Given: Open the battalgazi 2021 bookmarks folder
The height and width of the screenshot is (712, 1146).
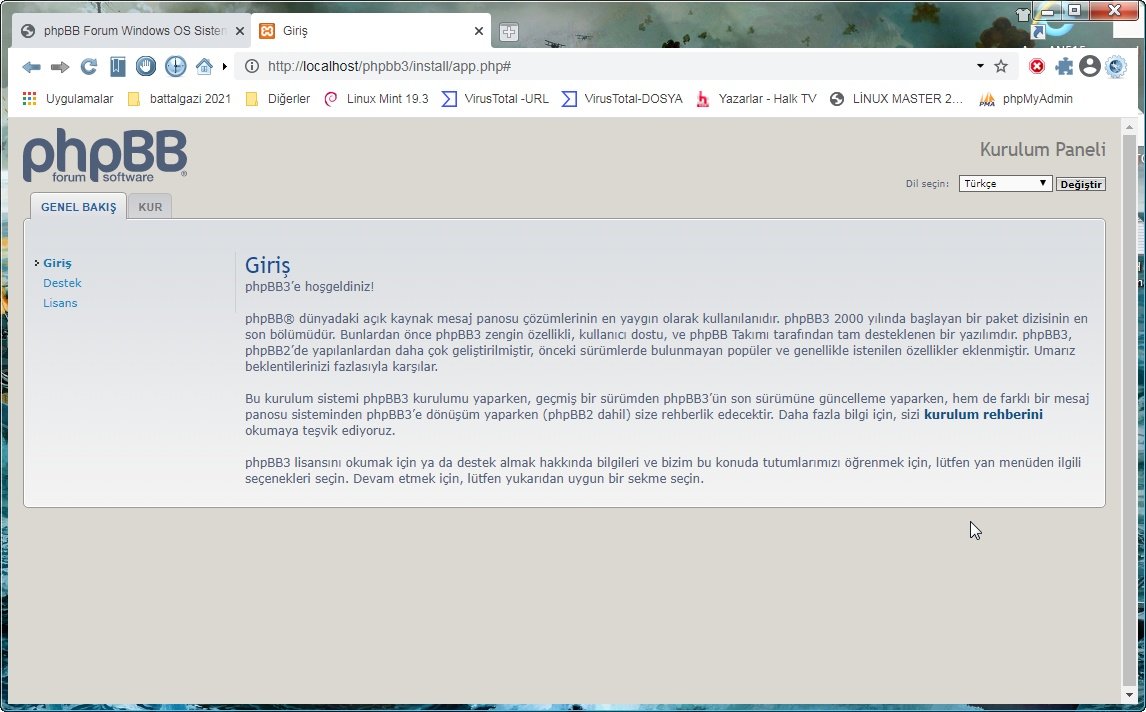Looking at the screenshot, I should point(180,99).
